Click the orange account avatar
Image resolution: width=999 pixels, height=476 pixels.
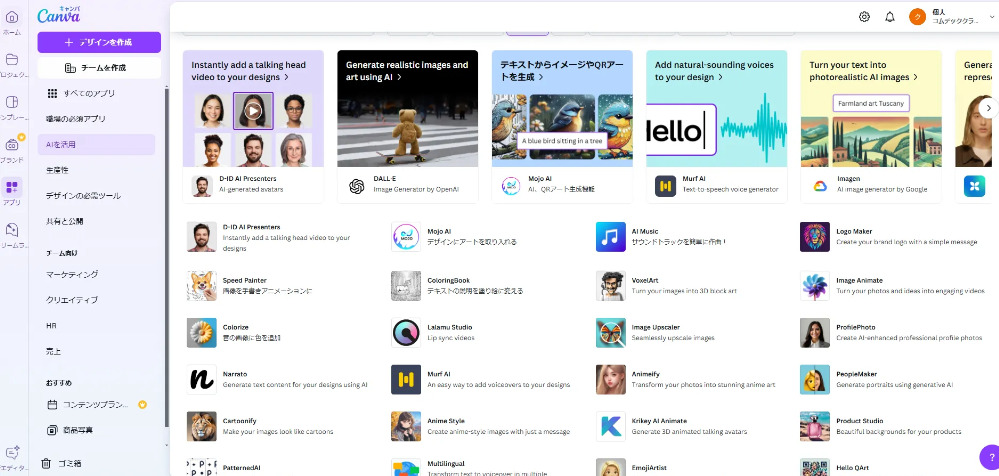coord(917,17)
